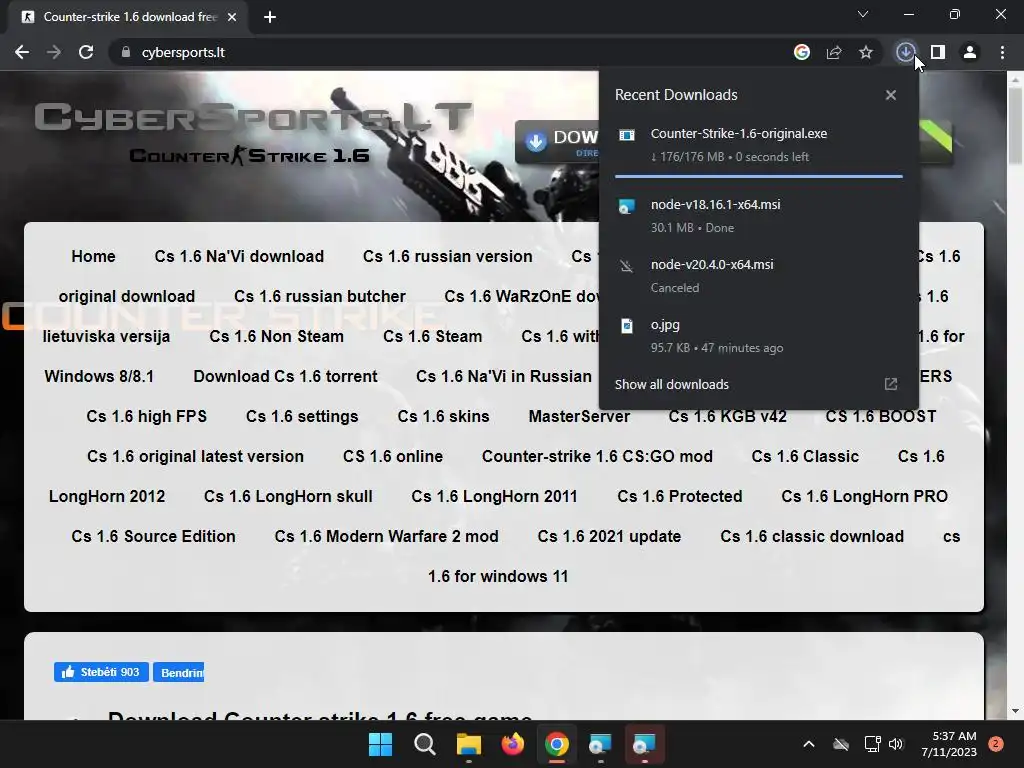Open Cs 1.6 settings link
The height and width of the screenshot is (768, 1024).
pos(302,416)
